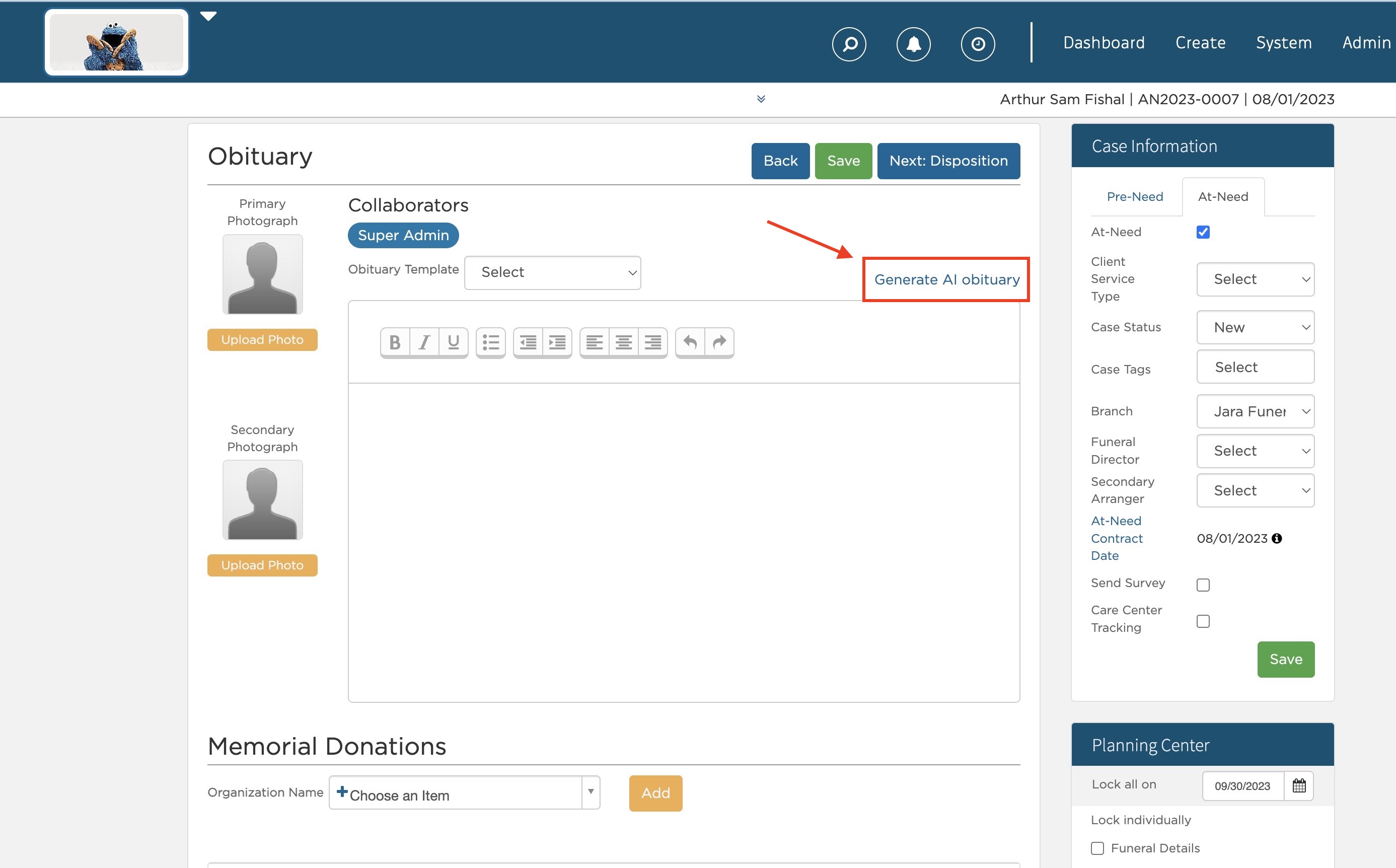Enable the Send Survey checkbox
This screenshot has height=868, width=1396.
coord(1203,585)
